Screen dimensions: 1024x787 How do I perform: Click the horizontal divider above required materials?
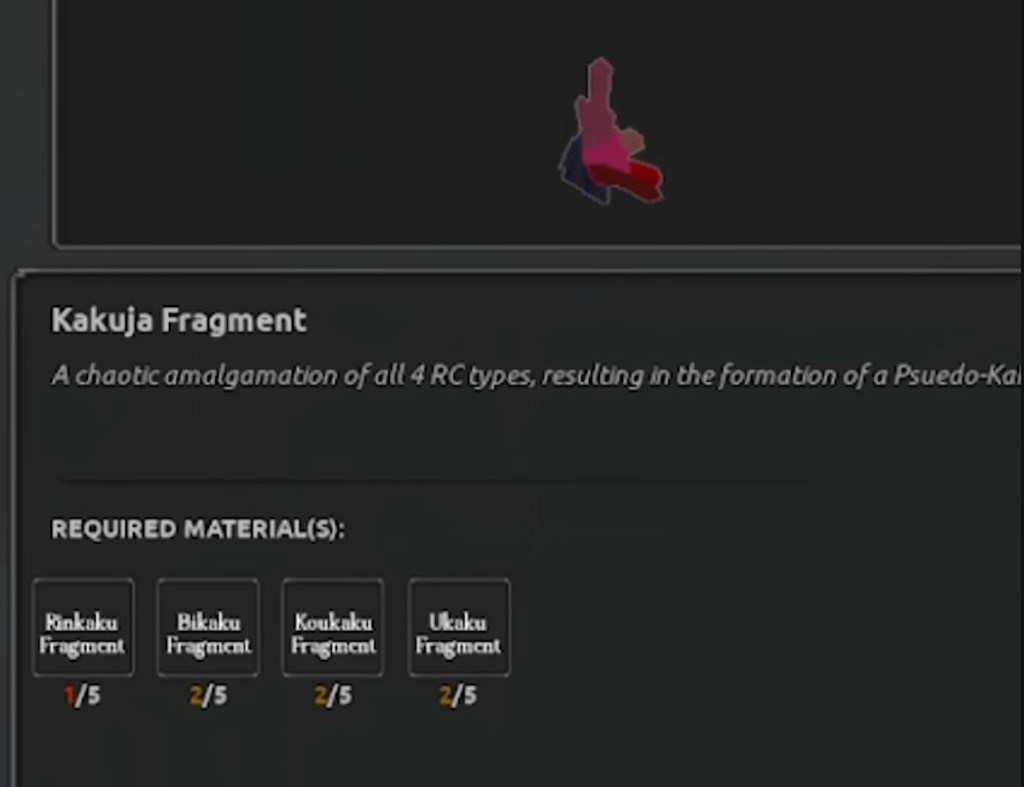click(x=430, y=481)
